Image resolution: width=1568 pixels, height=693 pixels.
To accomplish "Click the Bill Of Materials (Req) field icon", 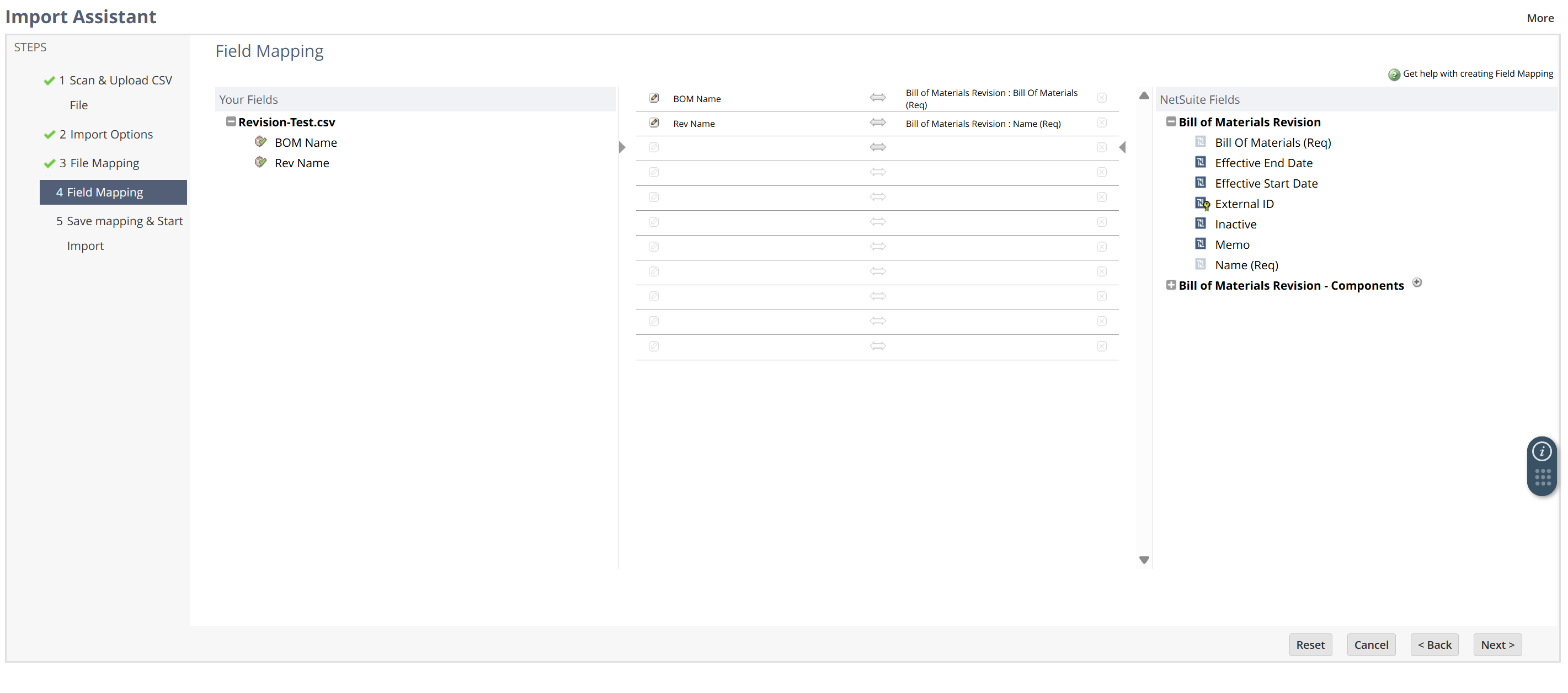I will point(1201,142).
